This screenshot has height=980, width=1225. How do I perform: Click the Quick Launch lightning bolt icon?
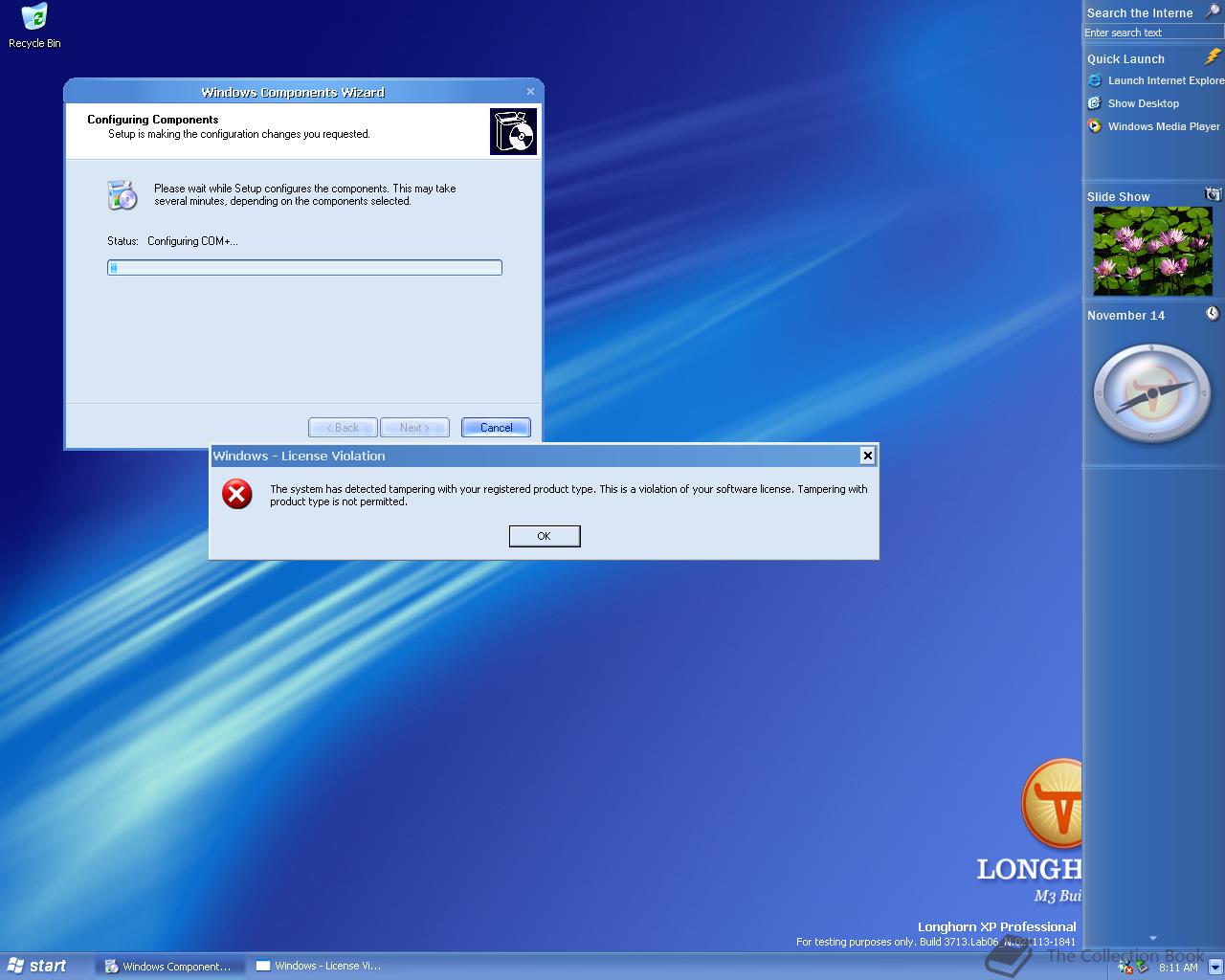pos(1213,57)
